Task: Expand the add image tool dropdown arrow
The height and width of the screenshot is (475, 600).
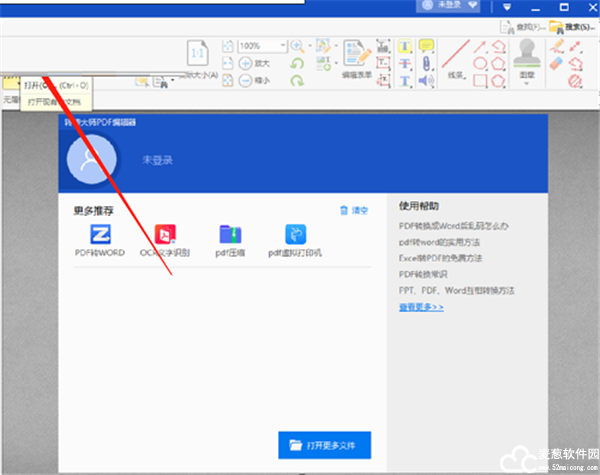Action: [x=336, y=63]
